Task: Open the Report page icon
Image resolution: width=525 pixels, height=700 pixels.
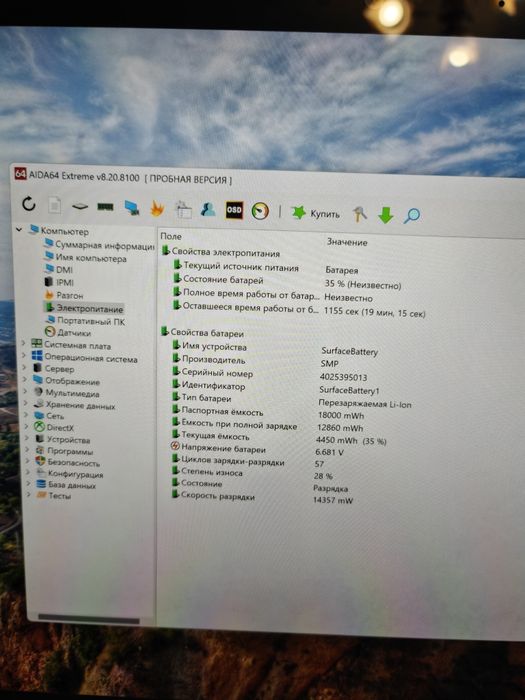Action: 54,205
